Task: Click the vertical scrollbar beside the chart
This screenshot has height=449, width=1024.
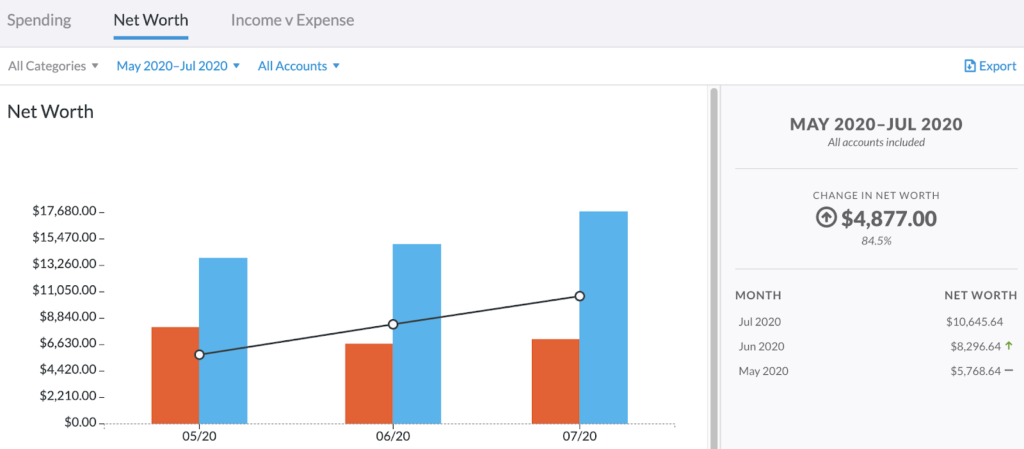Action: [x=714, y=268]
